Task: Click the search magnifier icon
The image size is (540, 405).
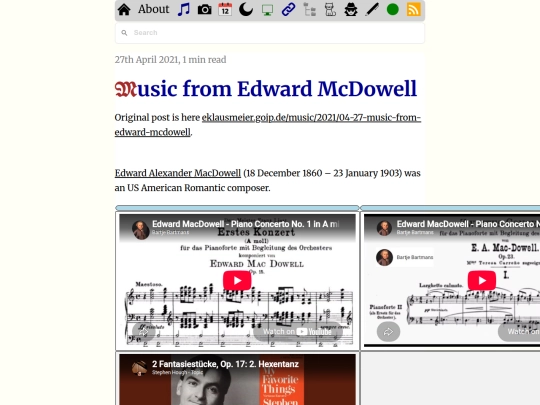Action: click(x=124, y=33)
